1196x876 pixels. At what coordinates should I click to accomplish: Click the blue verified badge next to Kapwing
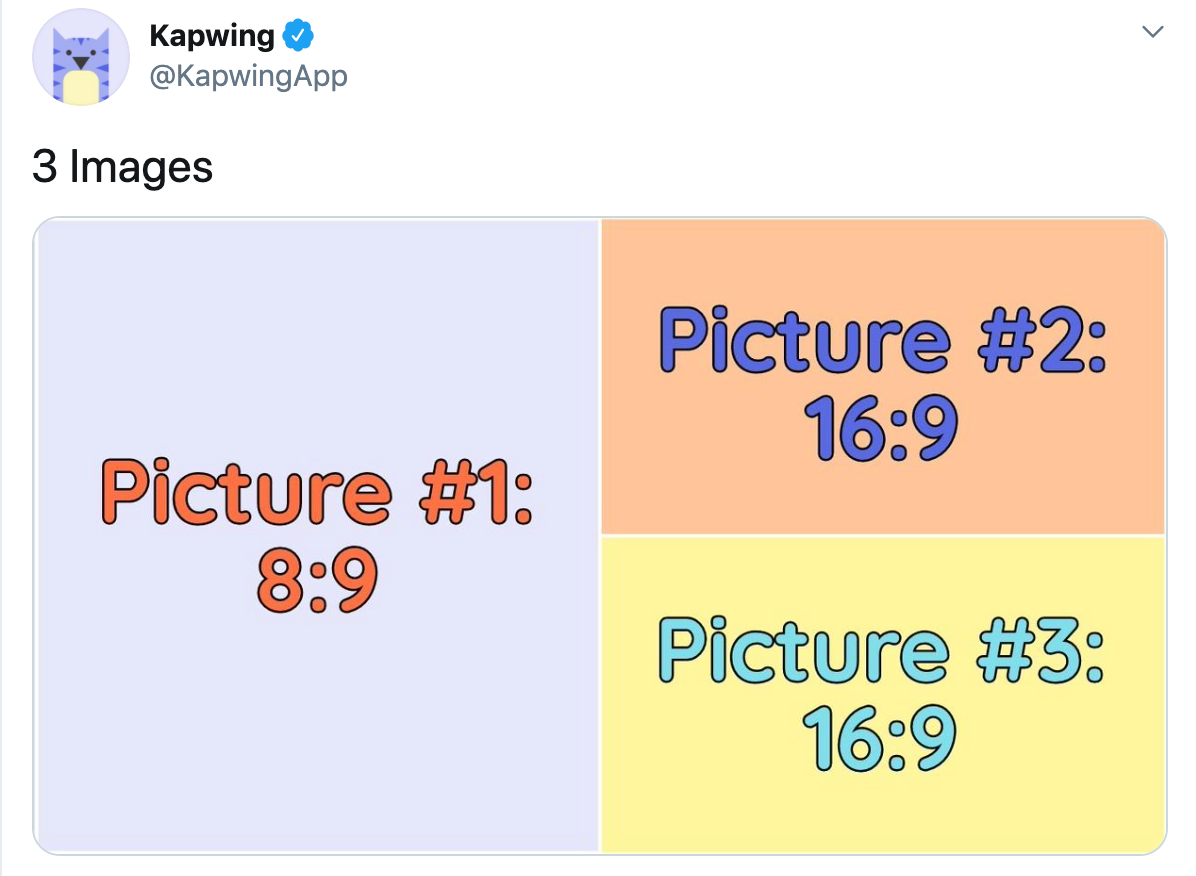[298, 34]
